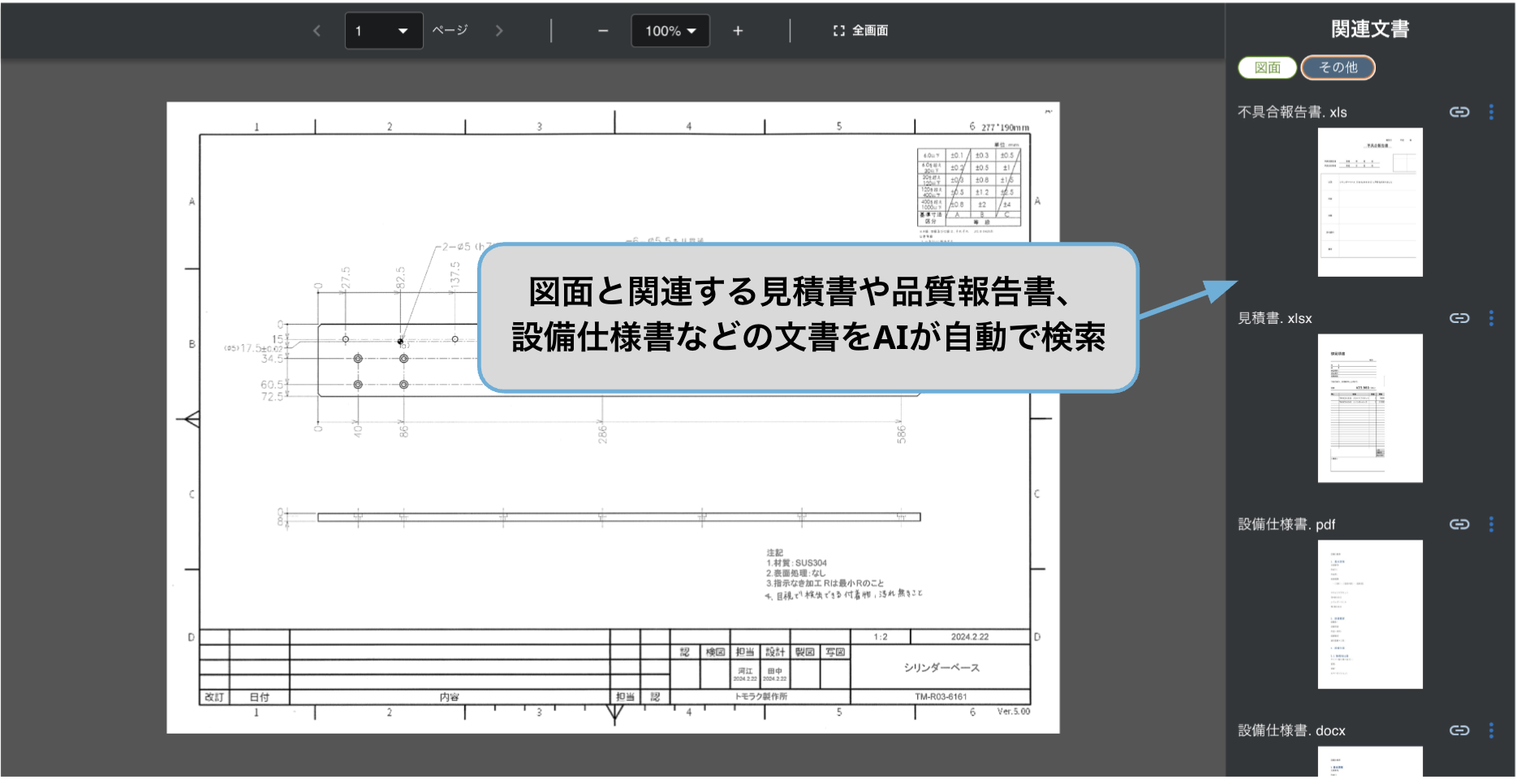
Task: Go to previous page arrow
Action: coord(317,31)
